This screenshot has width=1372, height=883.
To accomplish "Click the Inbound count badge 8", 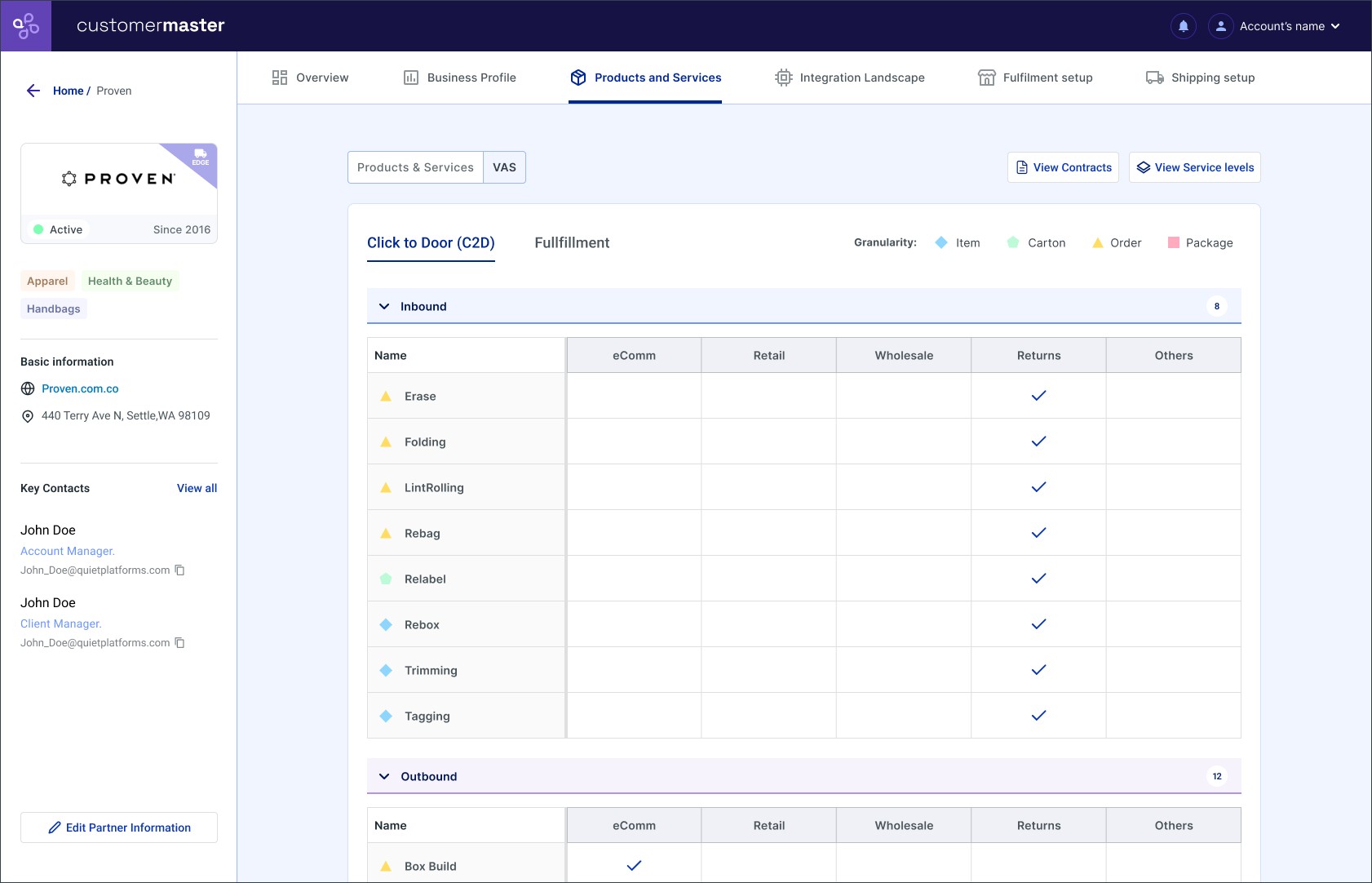I will pyautogui.click(x=1217, y=307).
